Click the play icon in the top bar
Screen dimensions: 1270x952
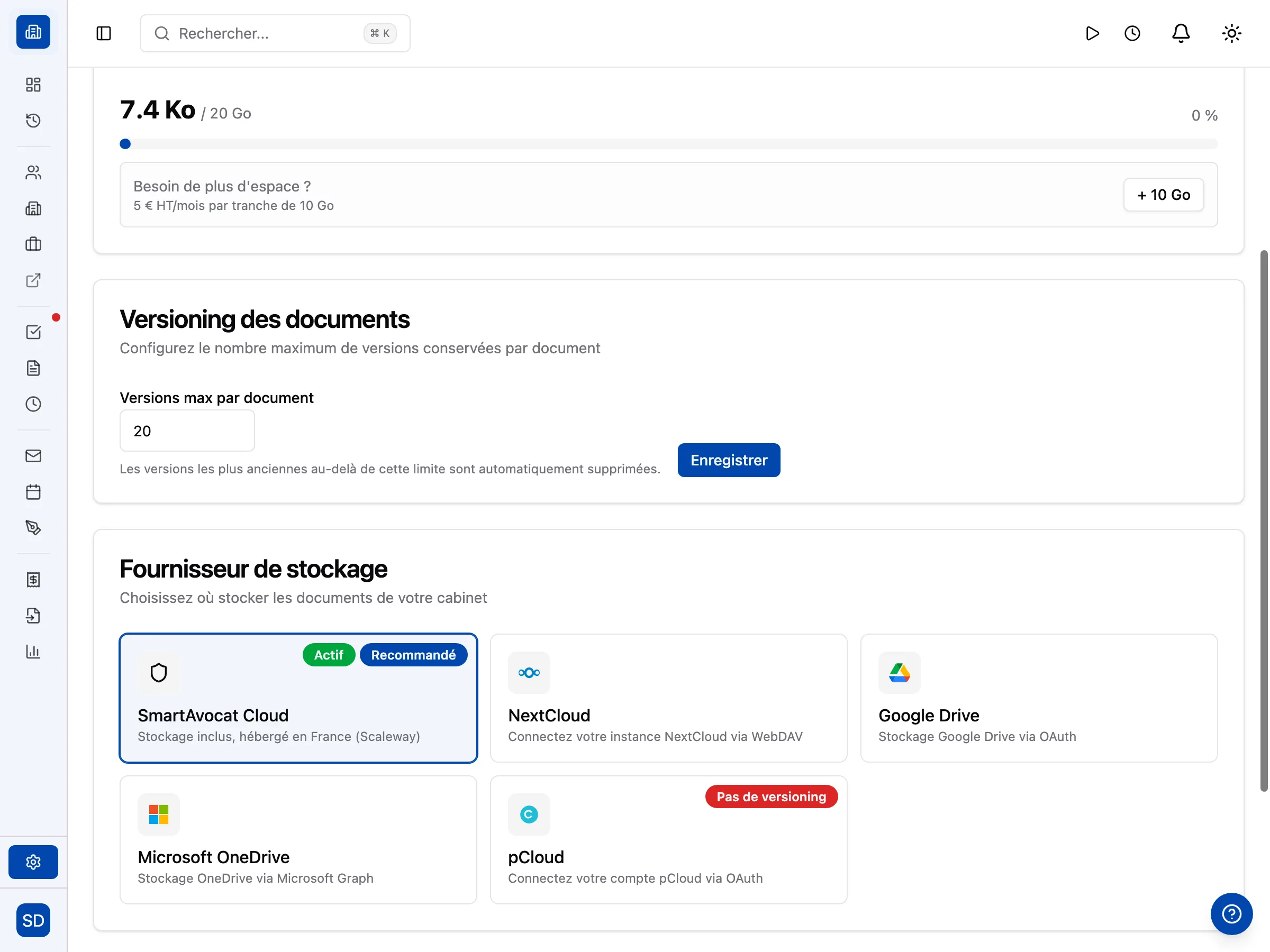click(1092, 33)
